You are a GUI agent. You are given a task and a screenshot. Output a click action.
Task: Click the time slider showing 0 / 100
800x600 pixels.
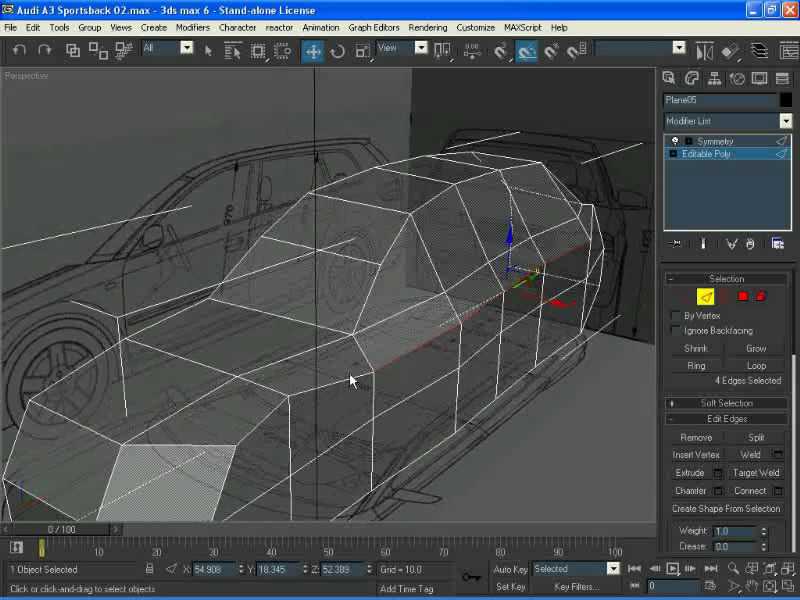62,530
